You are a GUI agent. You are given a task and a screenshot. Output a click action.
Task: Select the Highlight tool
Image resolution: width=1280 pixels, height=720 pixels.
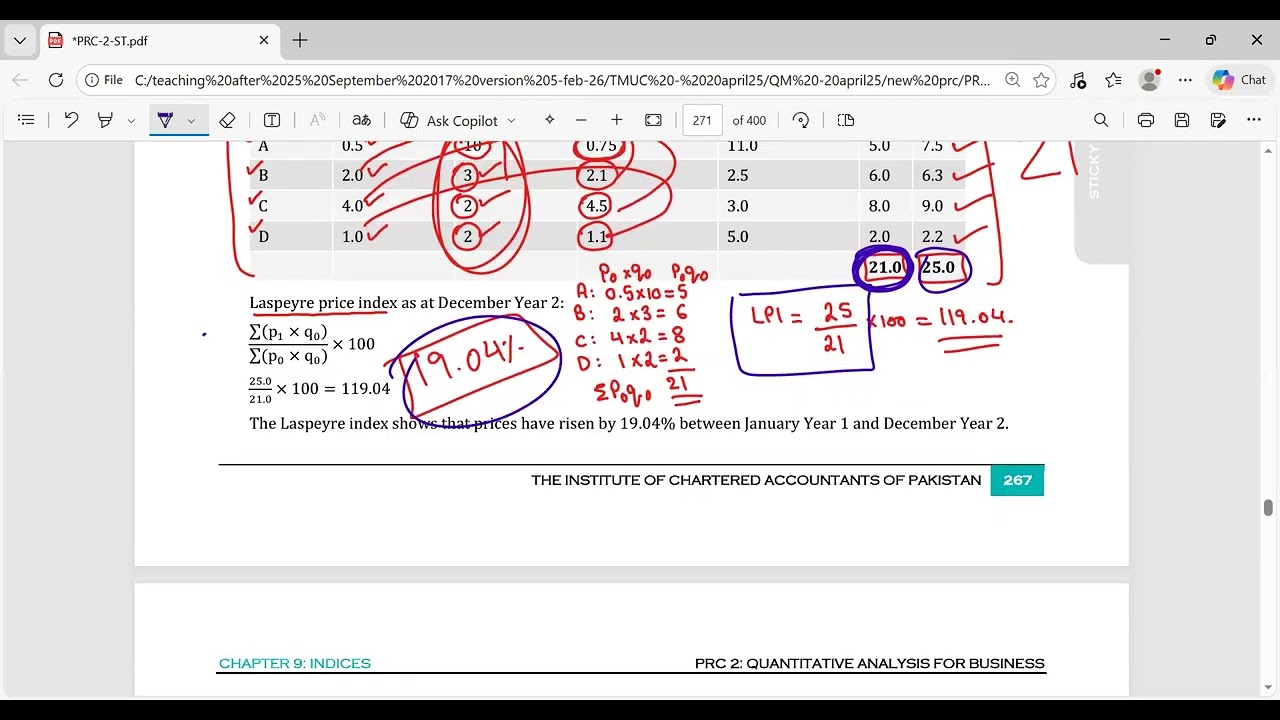click(x=105, y=120)
